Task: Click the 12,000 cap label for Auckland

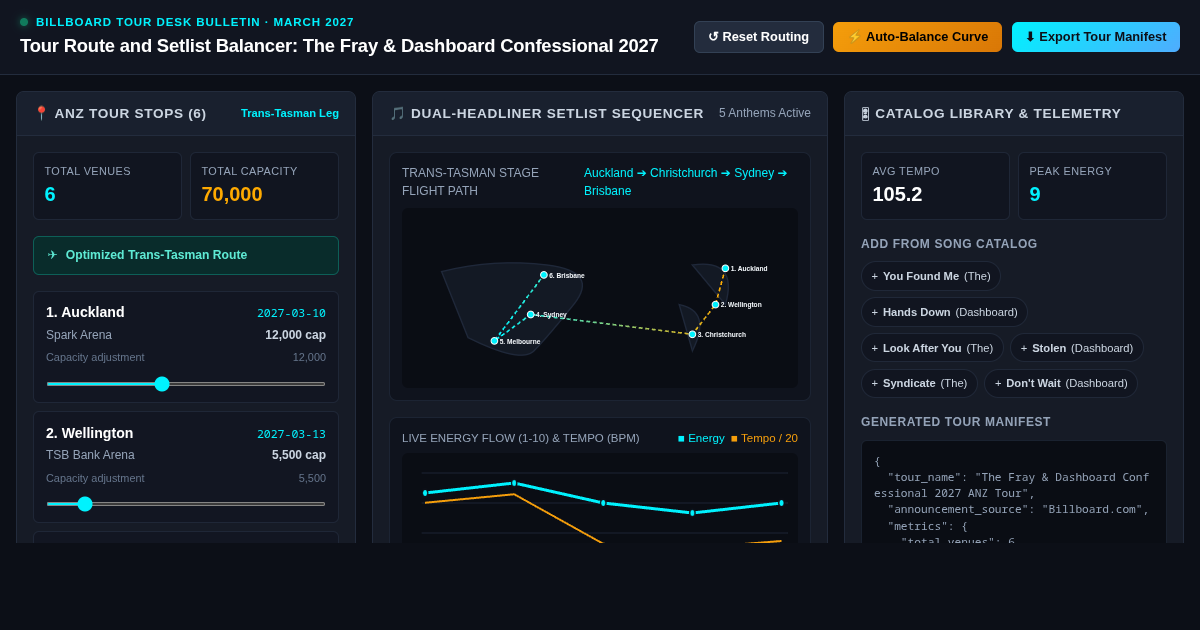Action: click(x=295, y=335)
